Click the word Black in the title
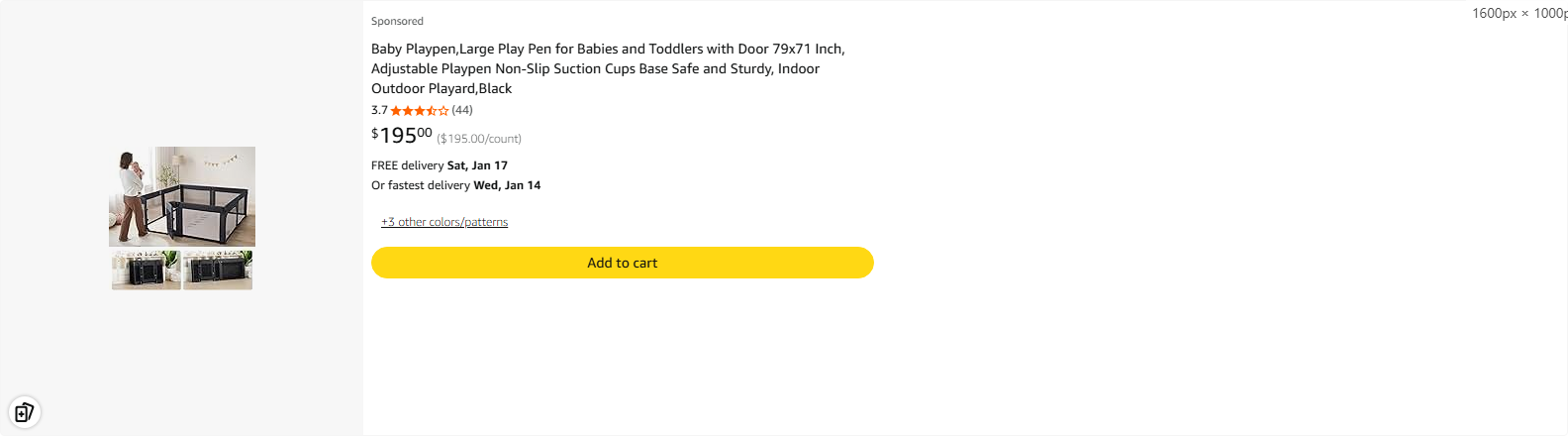 coord(495,88)
